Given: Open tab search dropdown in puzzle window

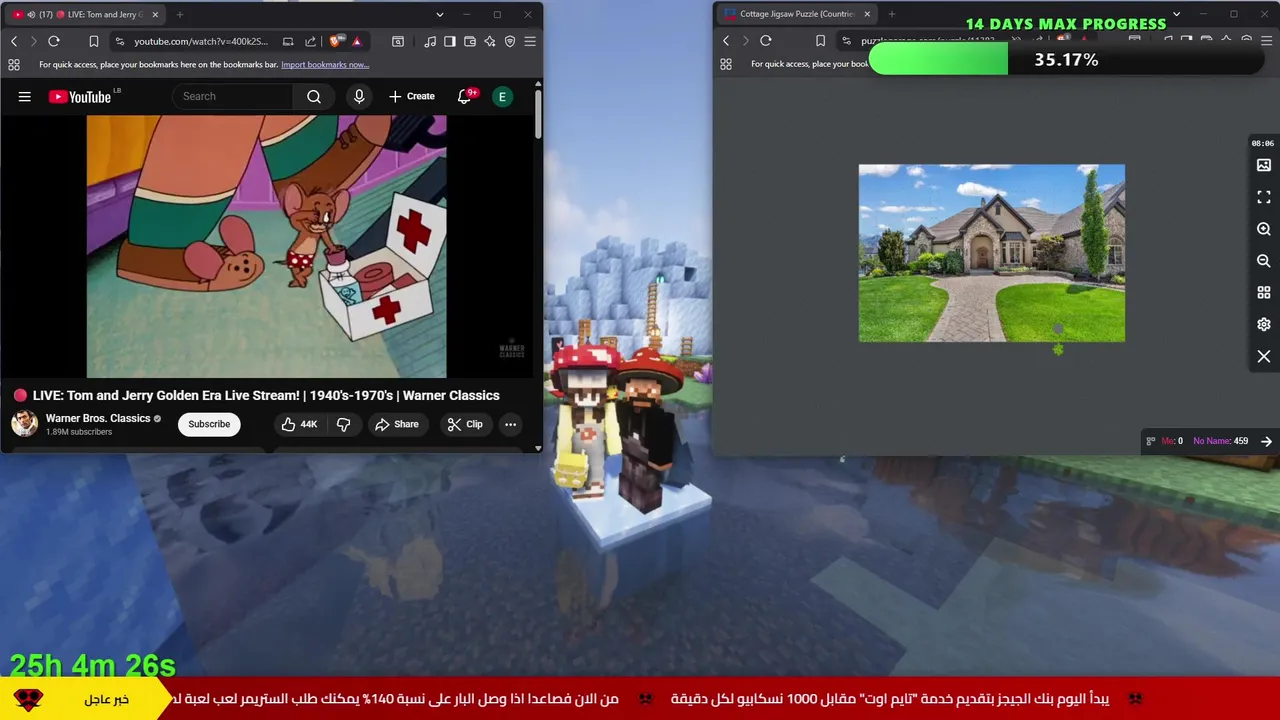Looking at the screenshot, I should 1176,14.
